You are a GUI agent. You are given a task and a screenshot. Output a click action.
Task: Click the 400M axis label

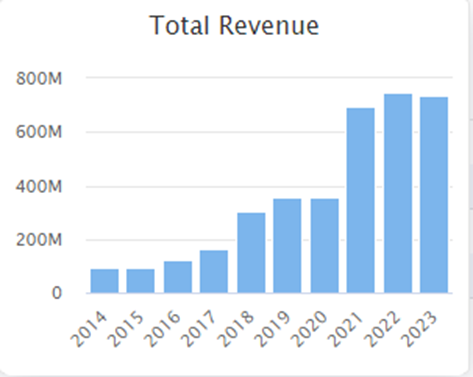(x=39, y=187)
